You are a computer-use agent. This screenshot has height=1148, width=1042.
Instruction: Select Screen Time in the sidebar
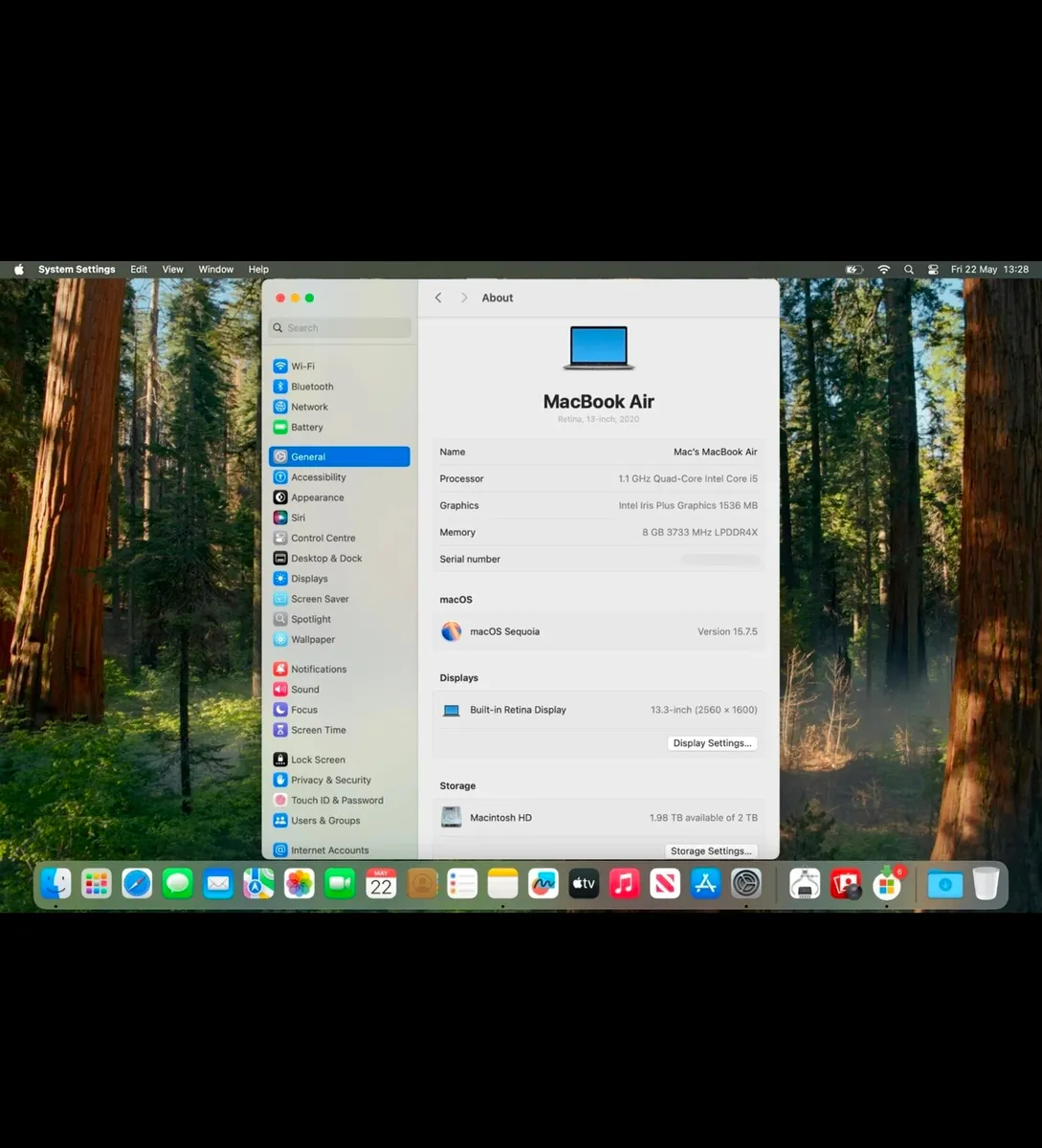[340, 730]
